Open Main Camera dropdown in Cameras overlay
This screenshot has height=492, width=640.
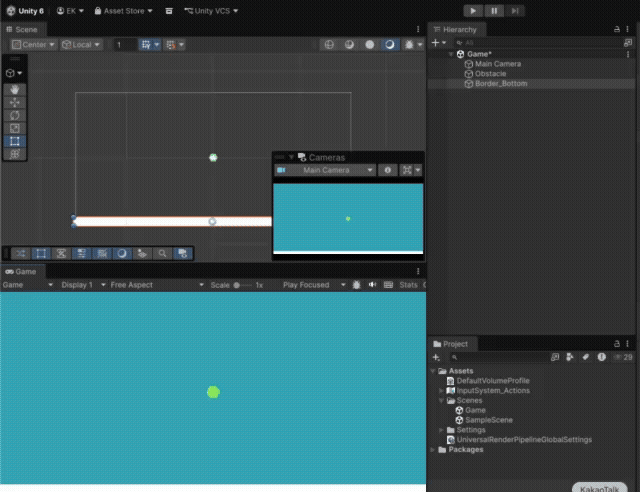pos(324,170)
